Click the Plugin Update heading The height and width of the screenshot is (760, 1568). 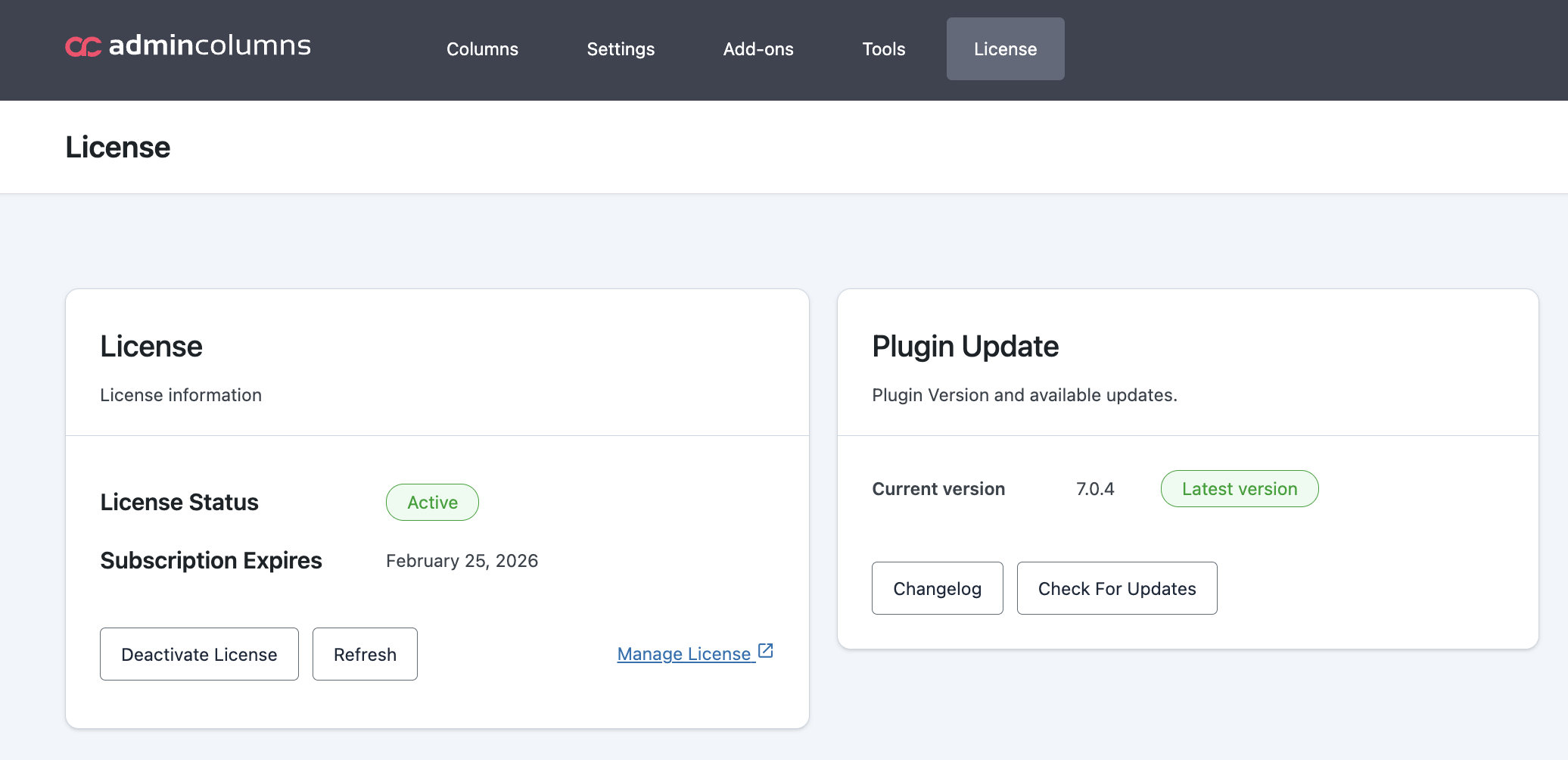point(965,346)
